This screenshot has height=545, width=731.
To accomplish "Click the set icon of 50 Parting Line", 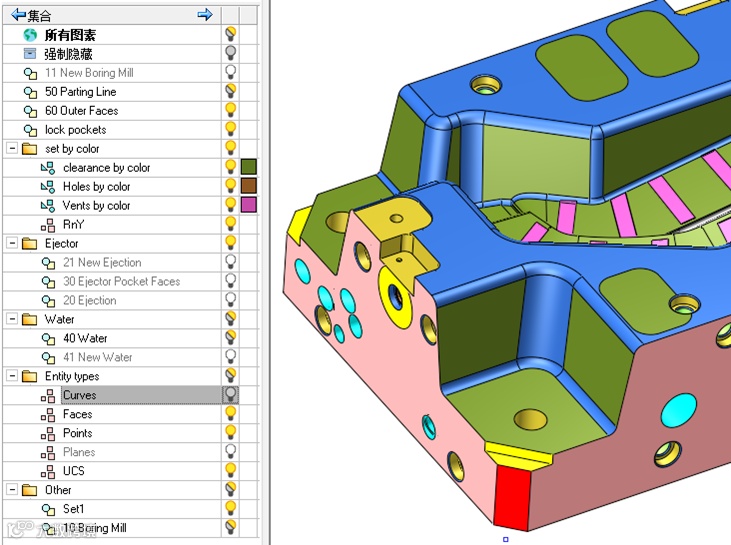I will [30, 92].
